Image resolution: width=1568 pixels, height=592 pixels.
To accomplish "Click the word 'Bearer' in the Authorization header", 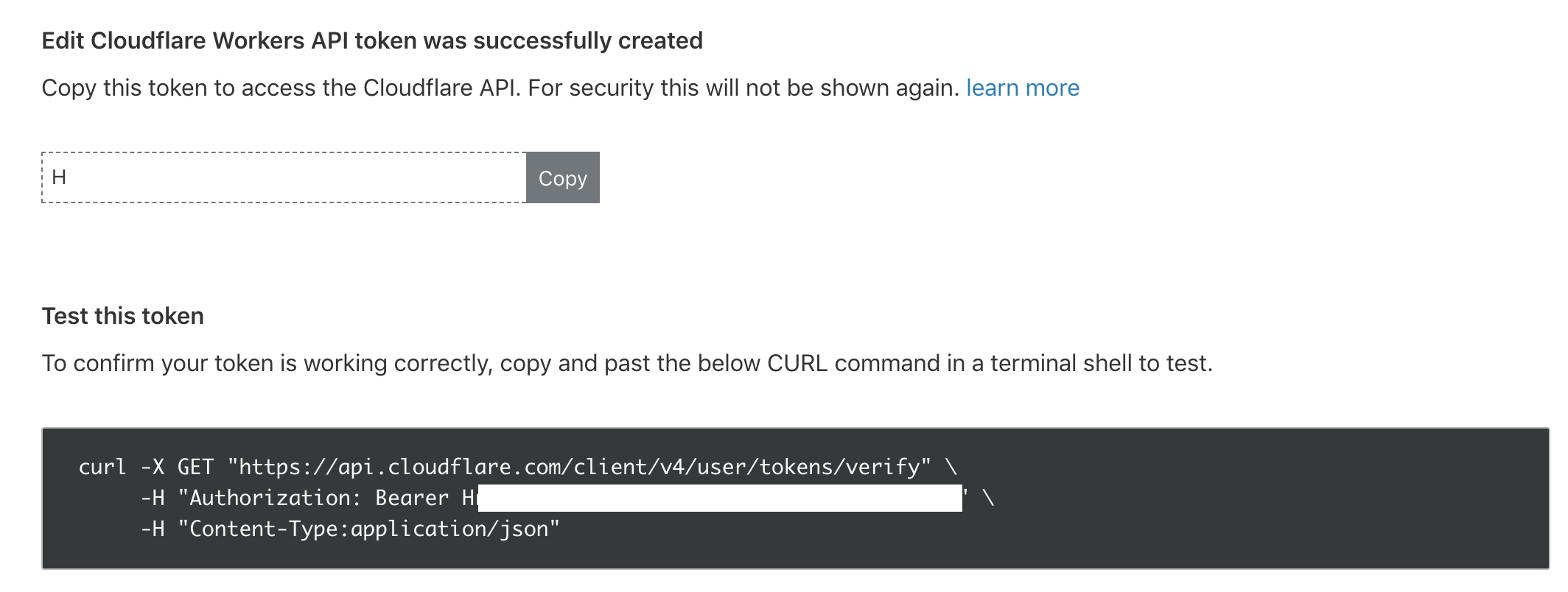I will (412, 498).
